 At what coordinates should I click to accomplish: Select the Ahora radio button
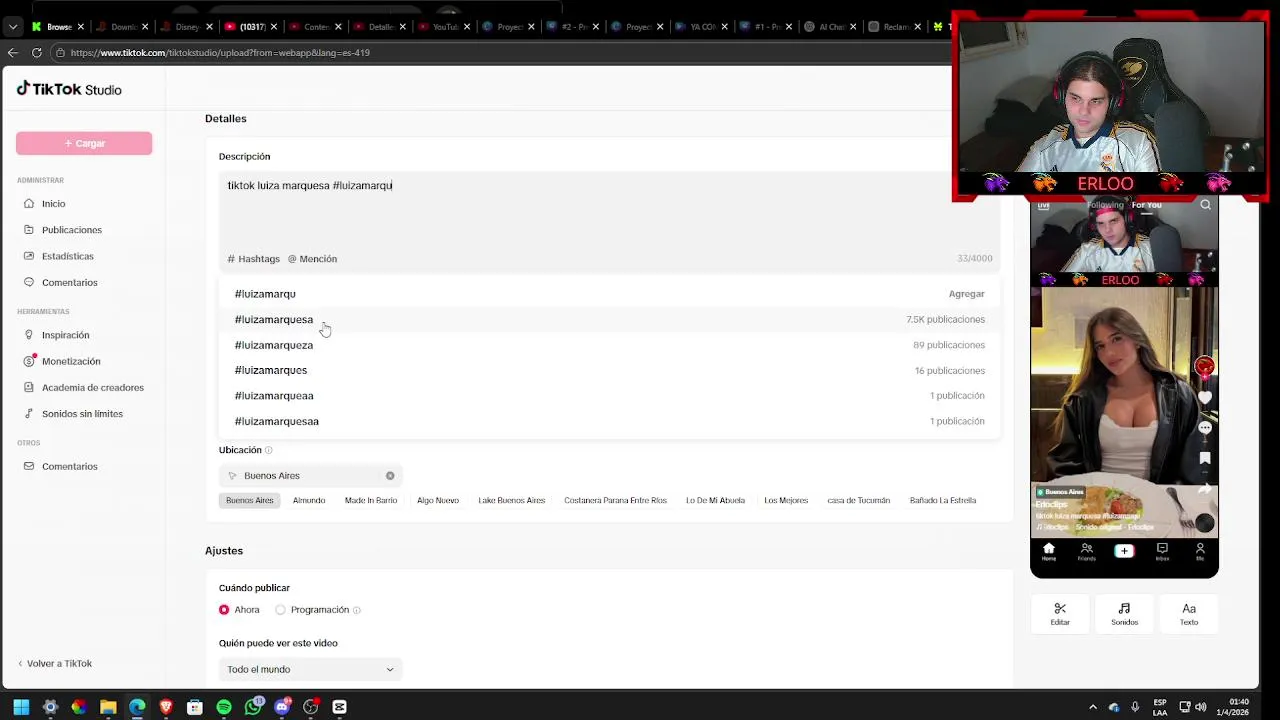click(224, 610)
